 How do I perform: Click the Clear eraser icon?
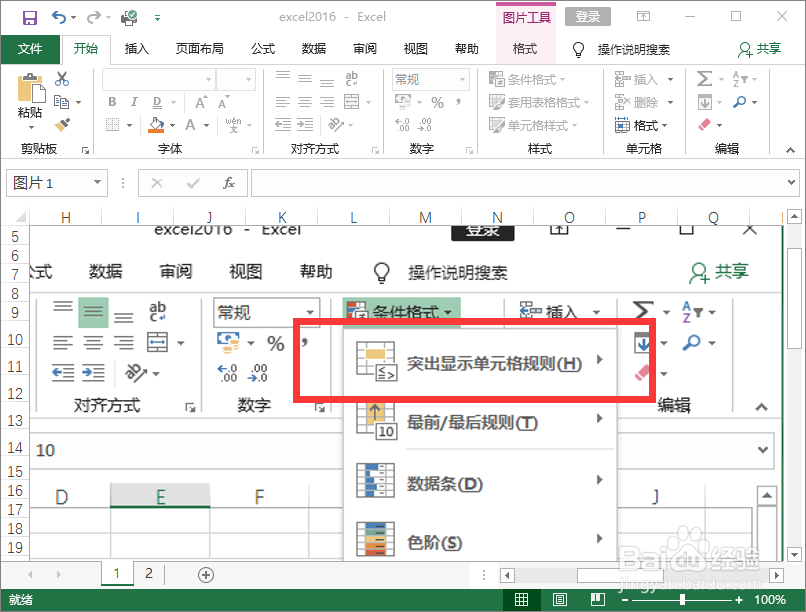[704, 125]
